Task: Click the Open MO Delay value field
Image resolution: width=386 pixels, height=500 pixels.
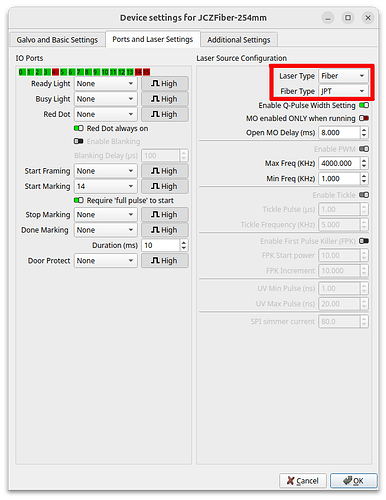Action: pos(339,133)
